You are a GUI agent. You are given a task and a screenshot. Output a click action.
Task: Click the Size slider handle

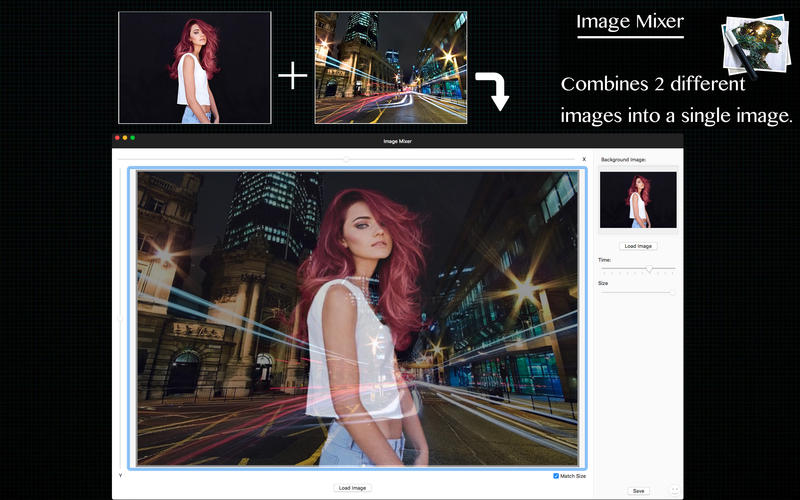(672, 292)
